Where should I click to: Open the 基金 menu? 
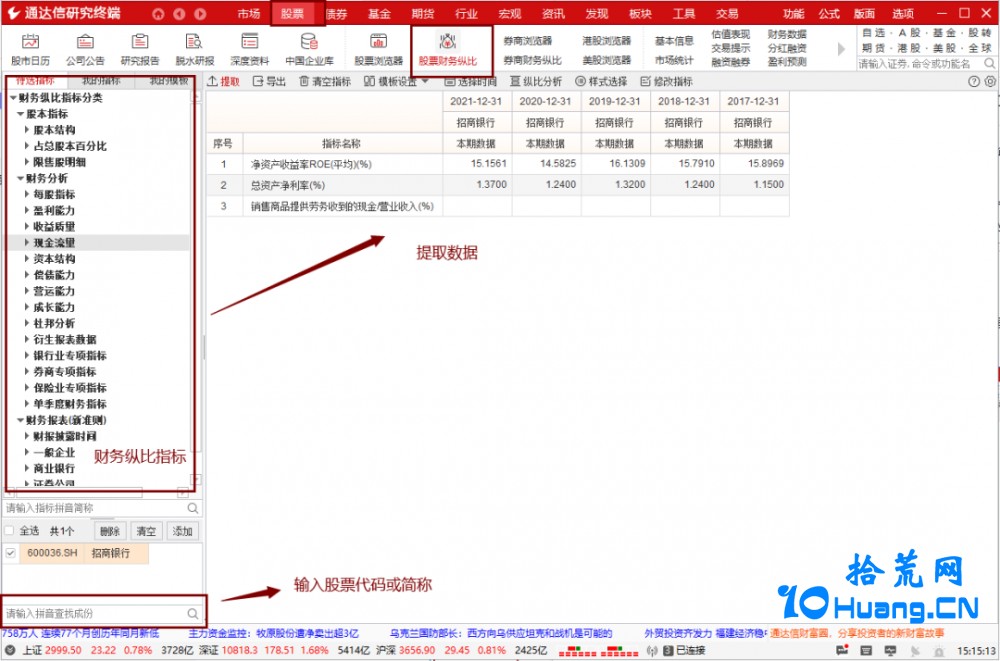pos(379,13)
